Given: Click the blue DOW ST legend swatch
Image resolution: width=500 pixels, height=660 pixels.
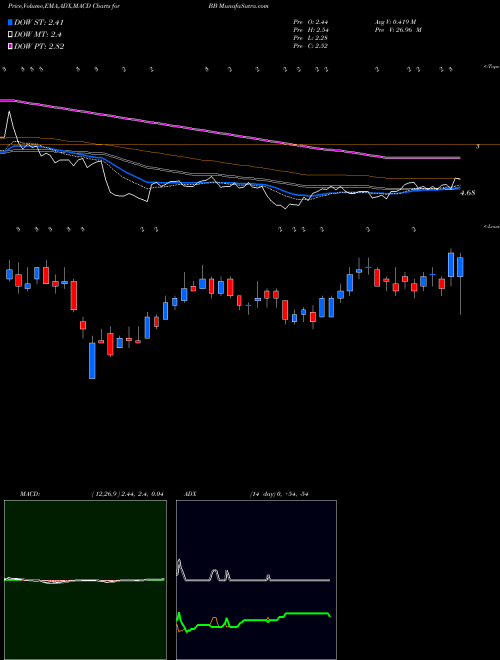Looking at the screenshot, I should coord(10,22).
